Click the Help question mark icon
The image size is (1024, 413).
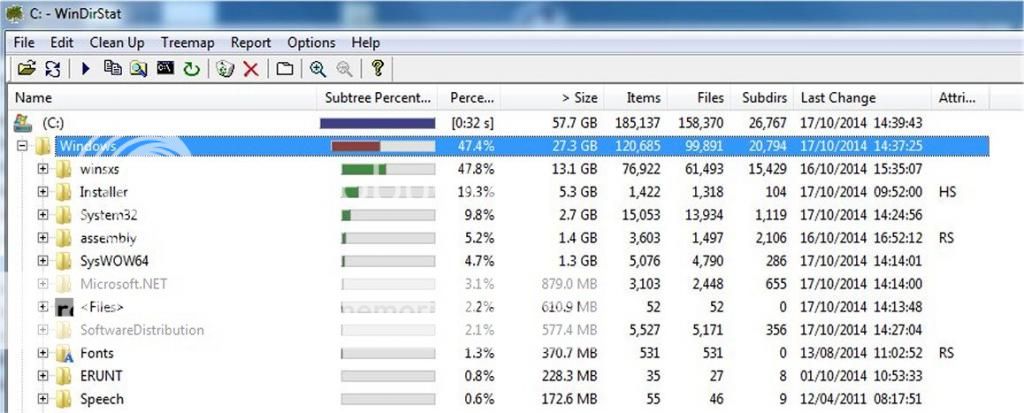click(377, 68)
